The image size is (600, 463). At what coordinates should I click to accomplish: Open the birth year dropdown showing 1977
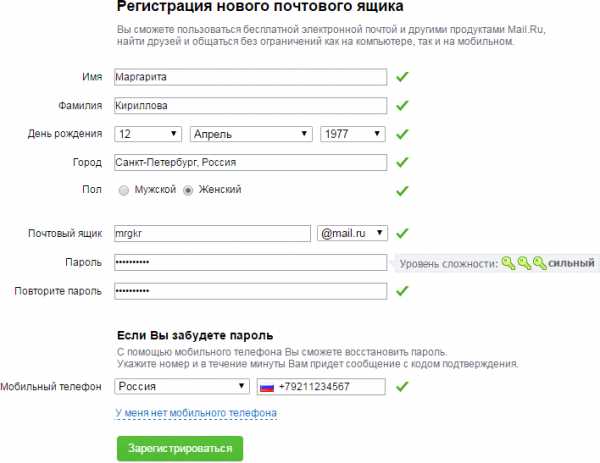352,134
